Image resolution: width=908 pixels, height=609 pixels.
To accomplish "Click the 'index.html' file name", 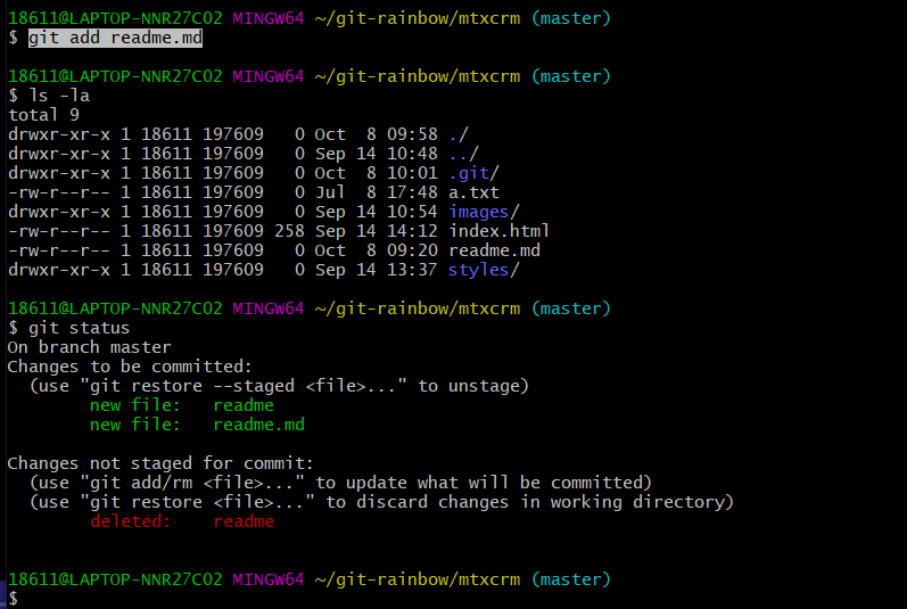I will point(499,231).
